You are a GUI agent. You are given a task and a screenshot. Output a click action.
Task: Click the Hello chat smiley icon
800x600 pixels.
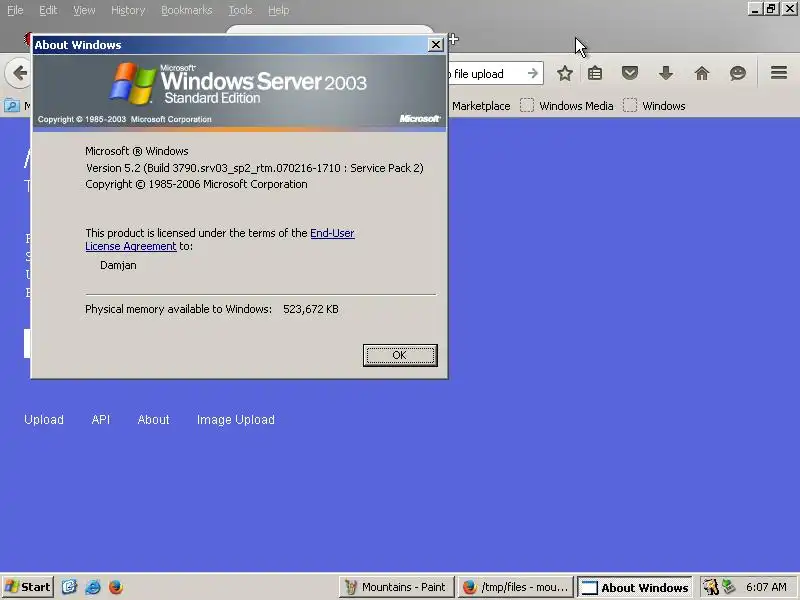pos(738,73)
